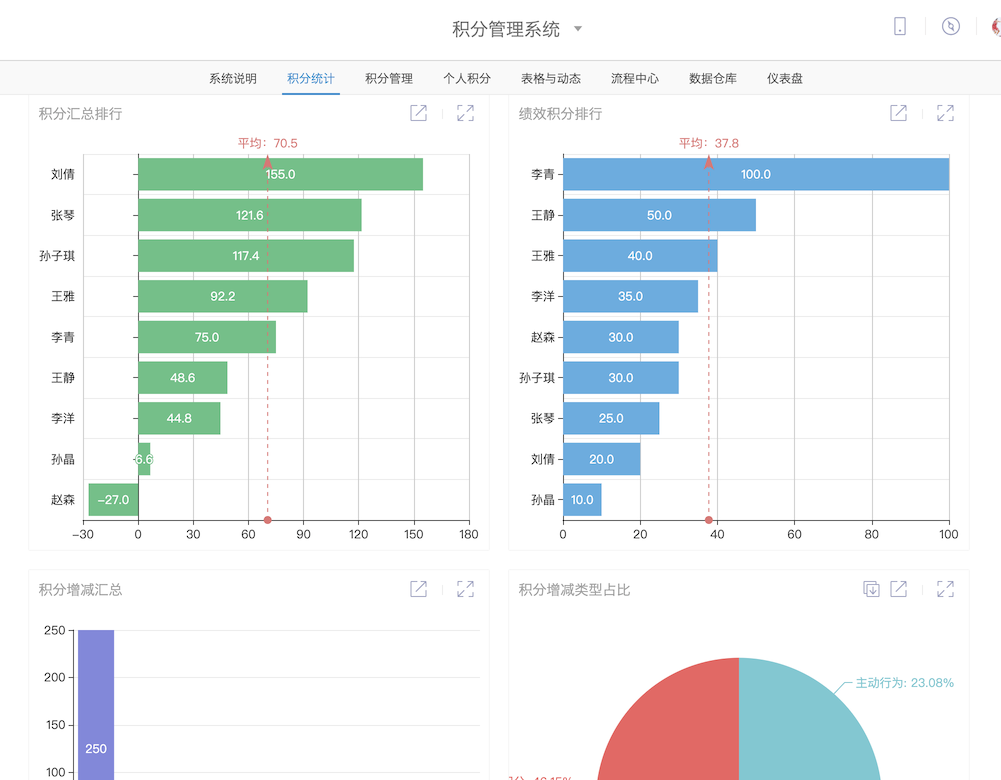Click blue bar 40.0 for 王雅

tap(640, 255)
